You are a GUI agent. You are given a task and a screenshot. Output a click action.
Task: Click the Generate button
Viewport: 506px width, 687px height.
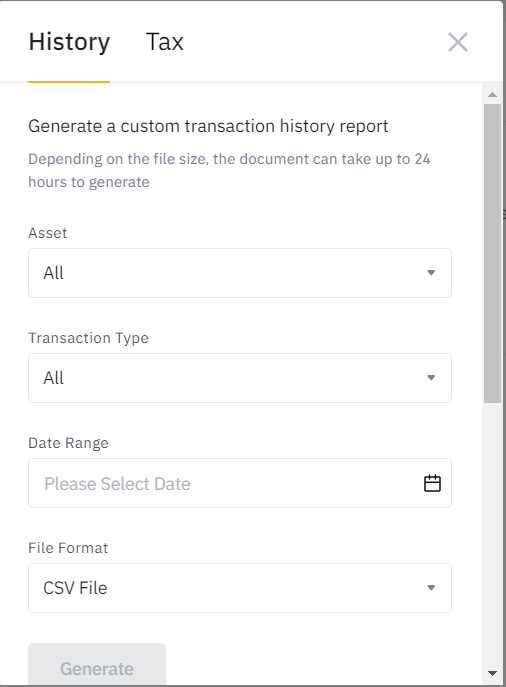97,664
